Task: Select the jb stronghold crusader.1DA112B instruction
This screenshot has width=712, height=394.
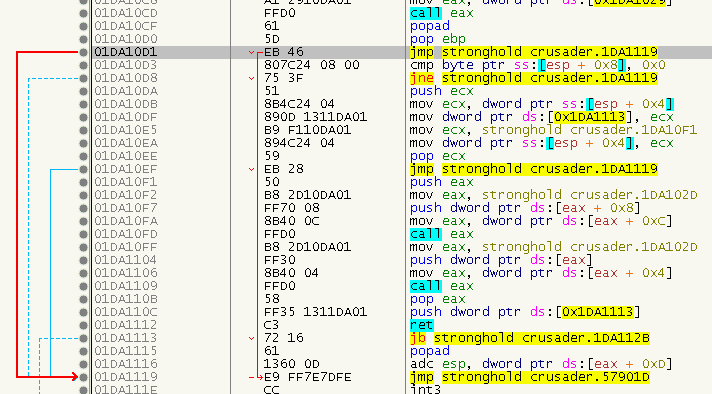Action: [x=529, y=338]
